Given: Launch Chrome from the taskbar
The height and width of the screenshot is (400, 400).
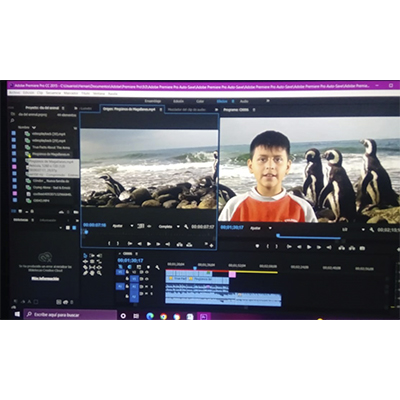Looking at the screenshot, I should pyautogui.click(x=163, y=316).
